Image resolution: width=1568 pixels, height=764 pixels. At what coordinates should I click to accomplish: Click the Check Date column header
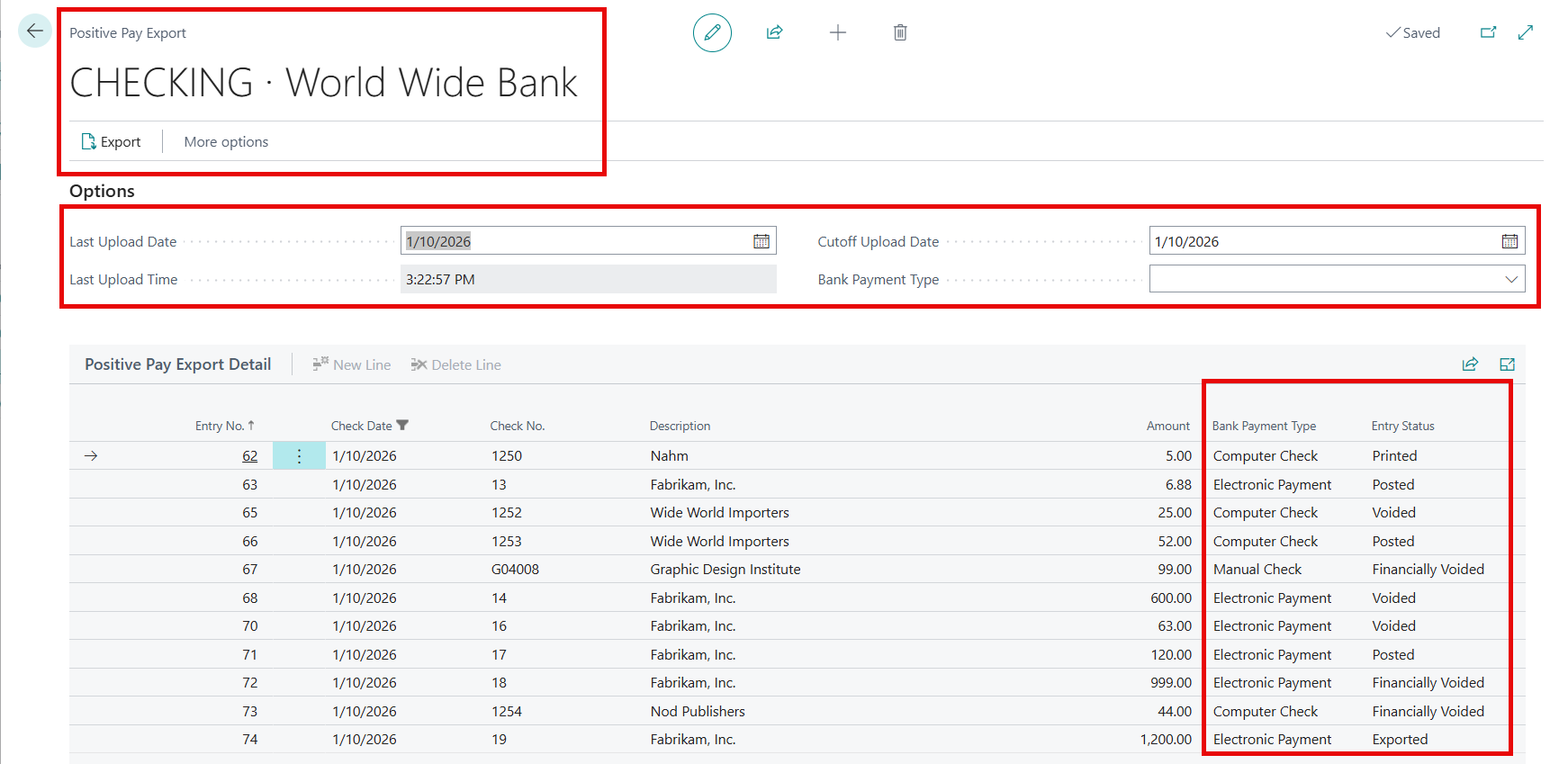point(361,426)
